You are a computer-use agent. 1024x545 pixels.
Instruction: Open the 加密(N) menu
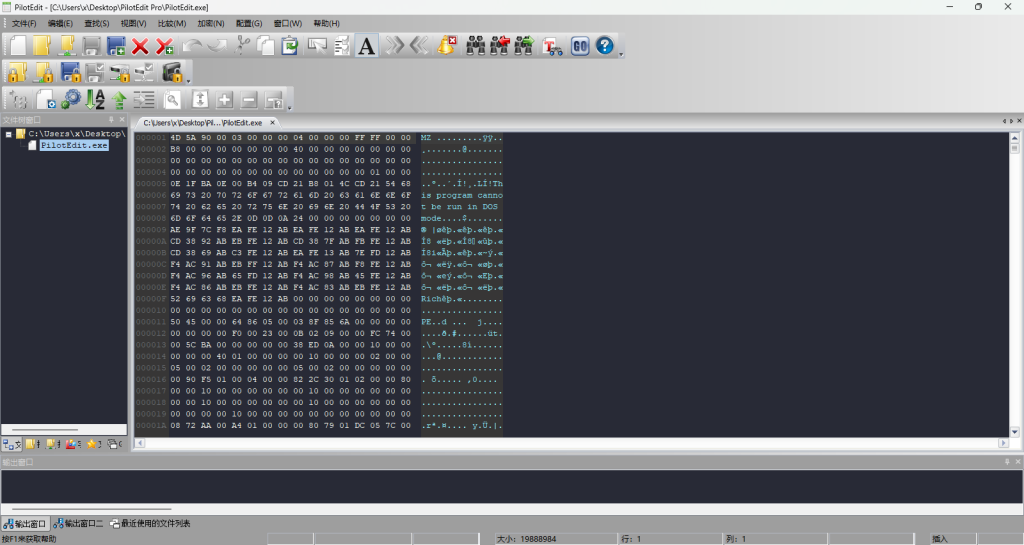point(211,23)
